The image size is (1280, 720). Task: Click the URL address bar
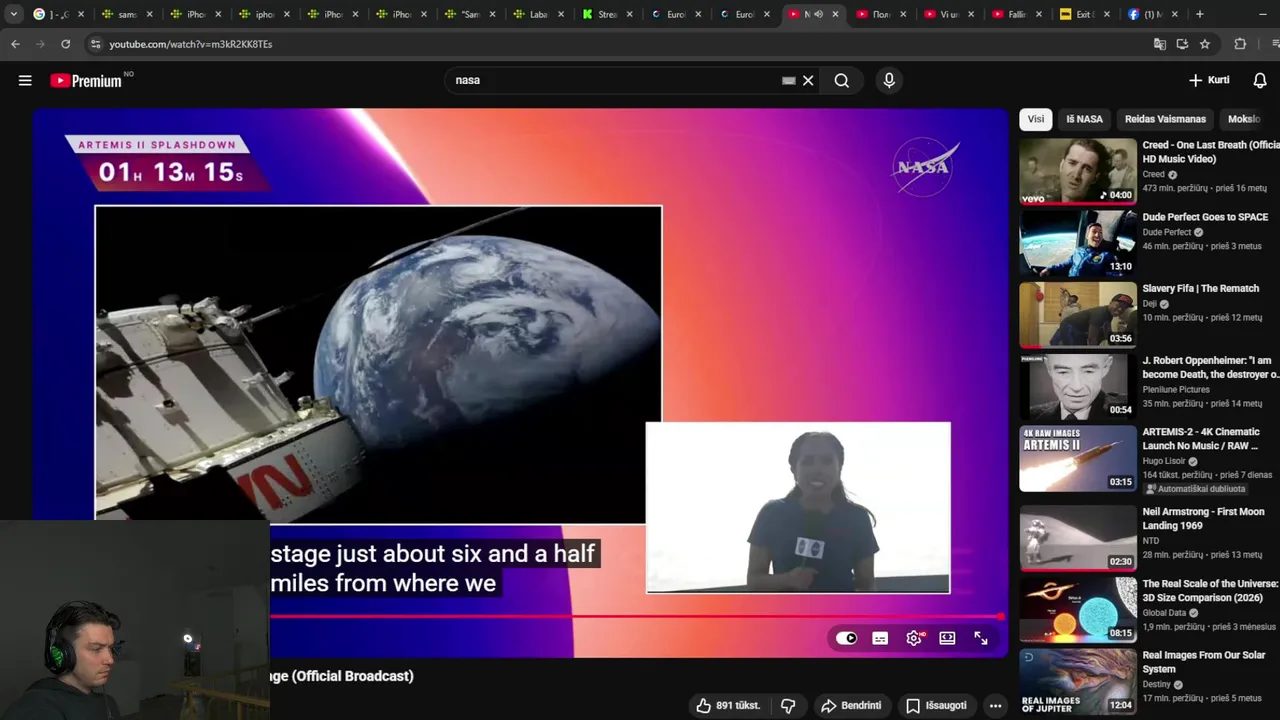(x=620, y=44)
